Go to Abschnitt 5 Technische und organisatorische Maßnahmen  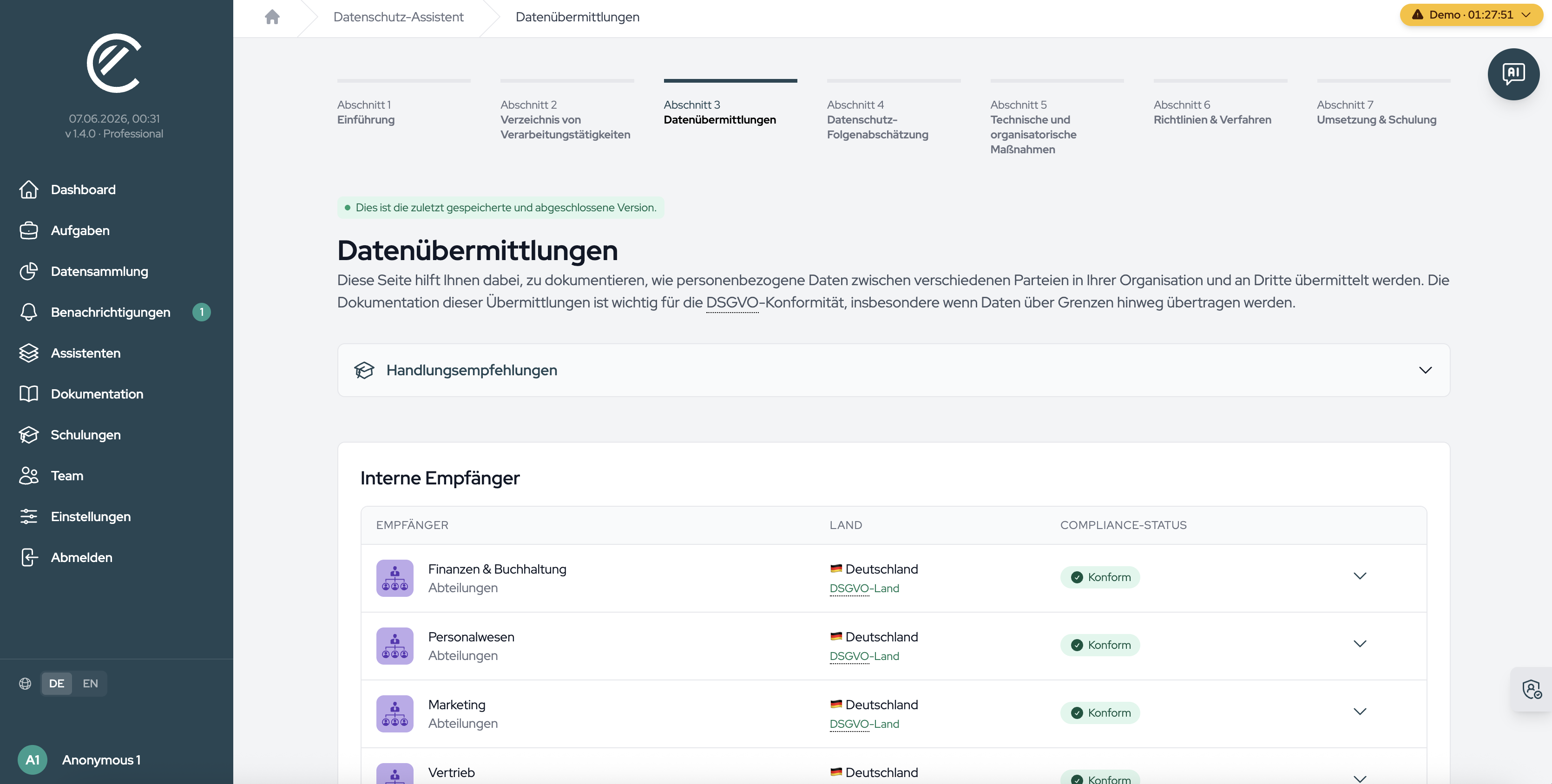point(1057,118)
